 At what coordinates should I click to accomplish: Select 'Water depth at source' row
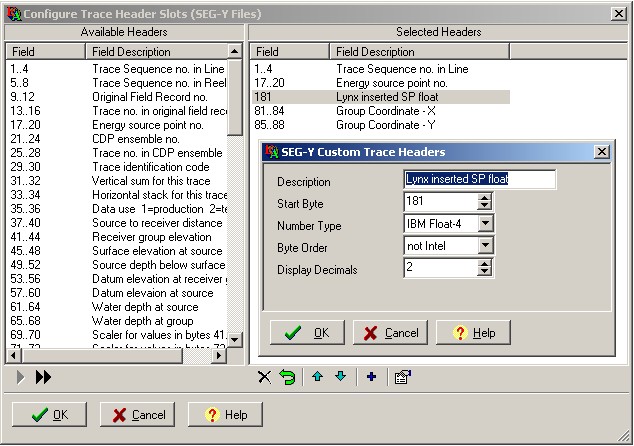pyautogui.click(x=117, y=307)
